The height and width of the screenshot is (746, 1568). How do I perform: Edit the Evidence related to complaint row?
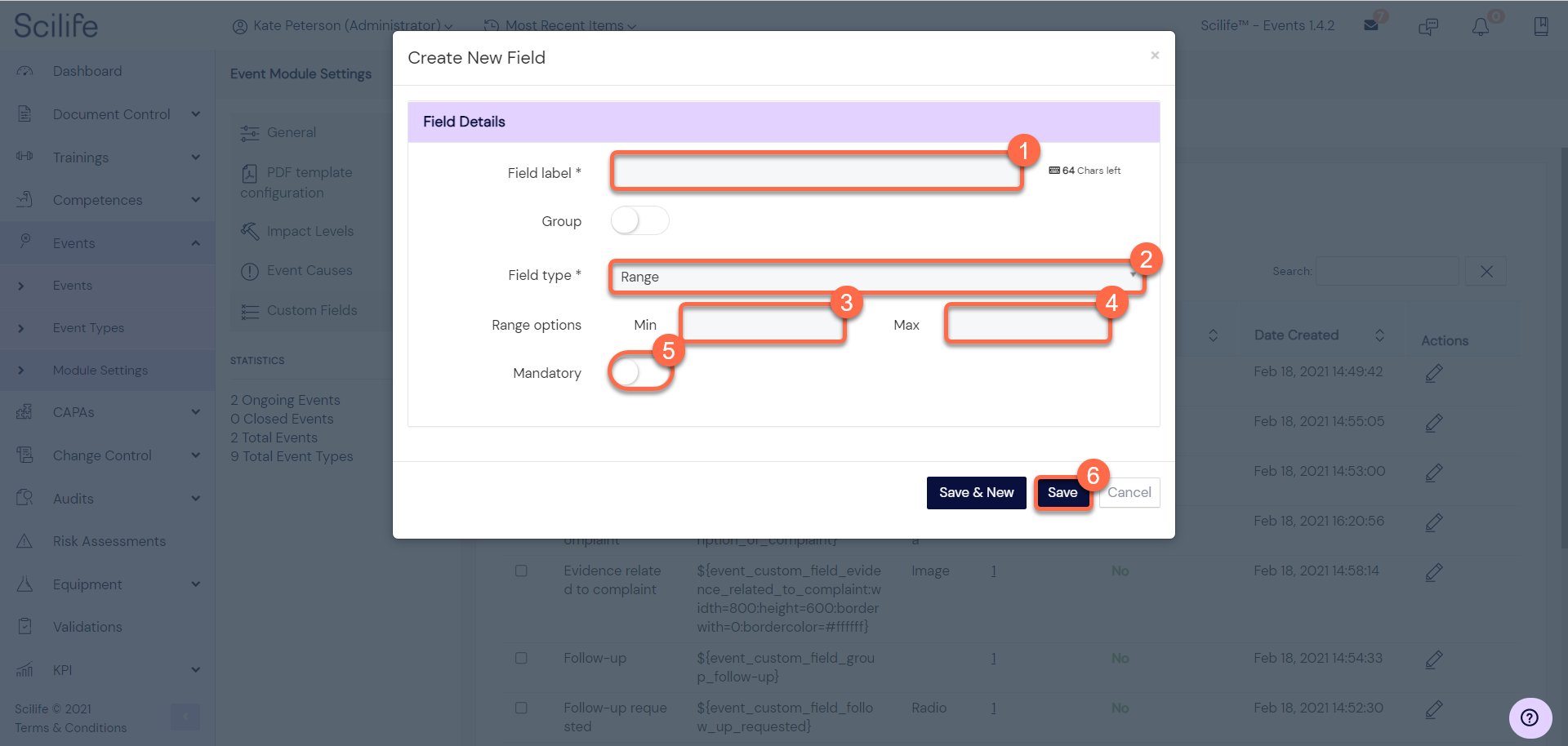coord(1434,572)
